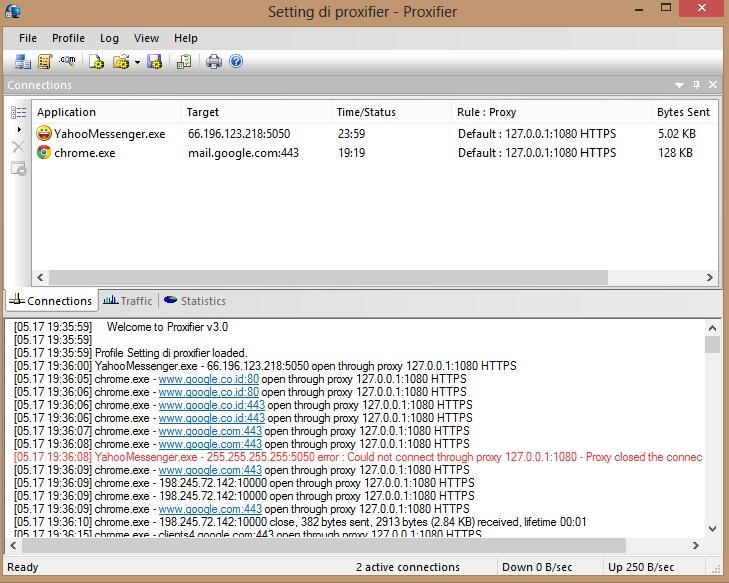Click the Proxifier title bar app icon

coord(13,10)
